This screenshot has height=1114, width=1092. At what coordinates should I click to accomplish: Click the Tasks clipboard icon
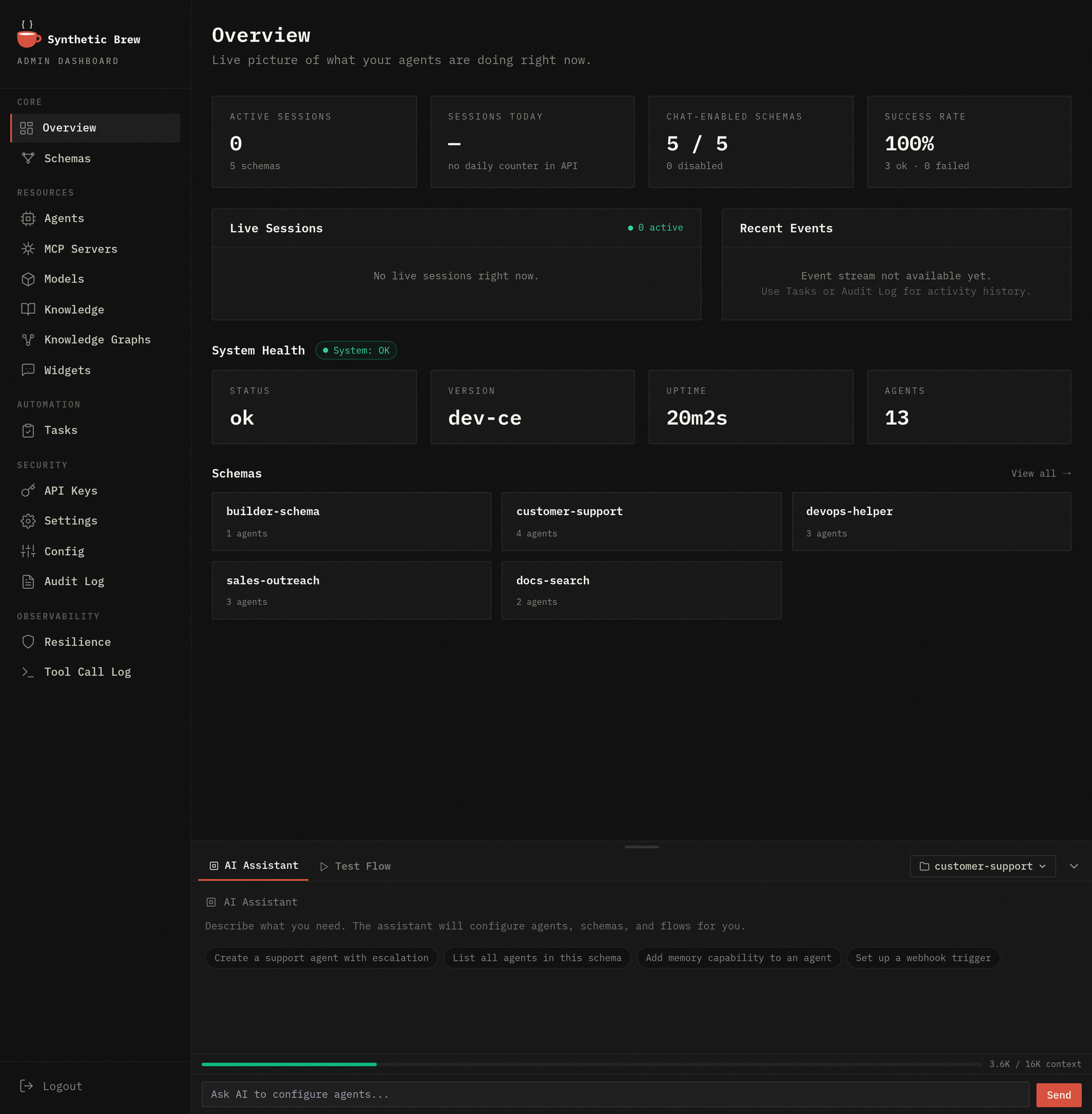click(28, 430)
